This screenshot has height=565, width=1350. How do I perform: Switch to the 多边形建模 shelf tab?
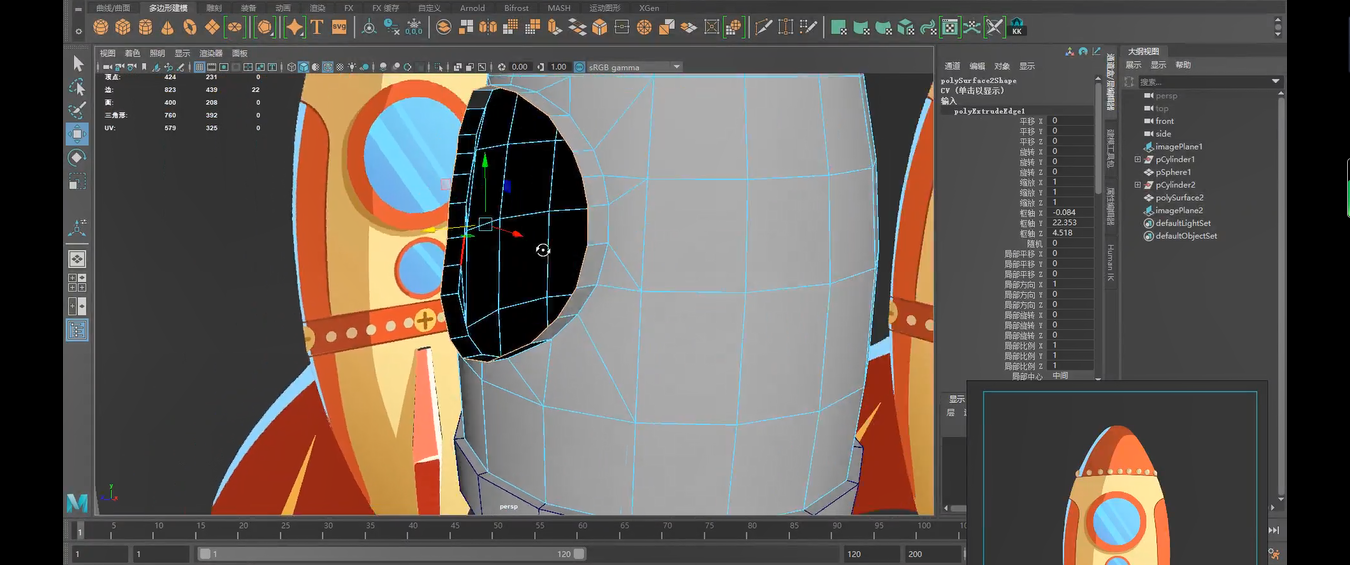coord(168,8)
